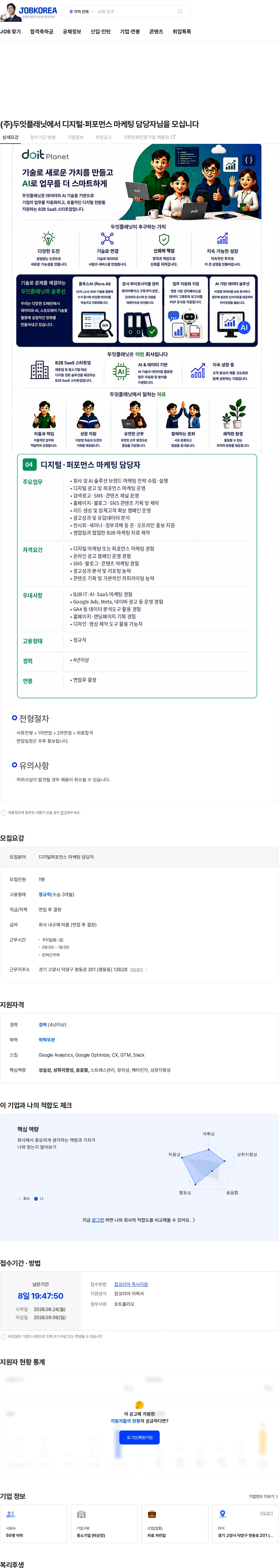Select the 추천공고 tab
The width and height of the screenshot is (279, 1568).
click(103, 137)
